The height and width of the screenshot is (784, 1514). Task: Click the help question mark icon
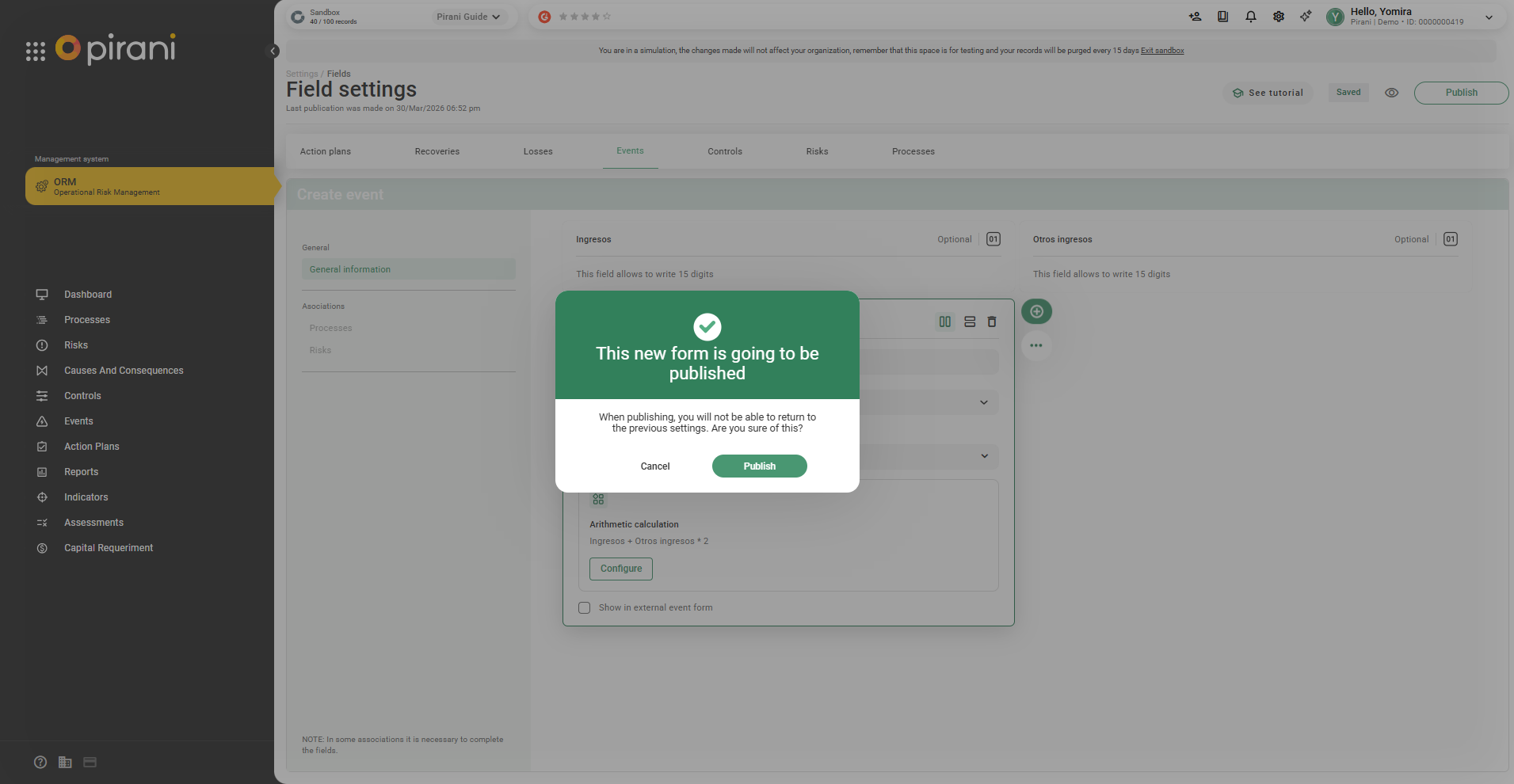pyautogui.click(x=40, y=763)
